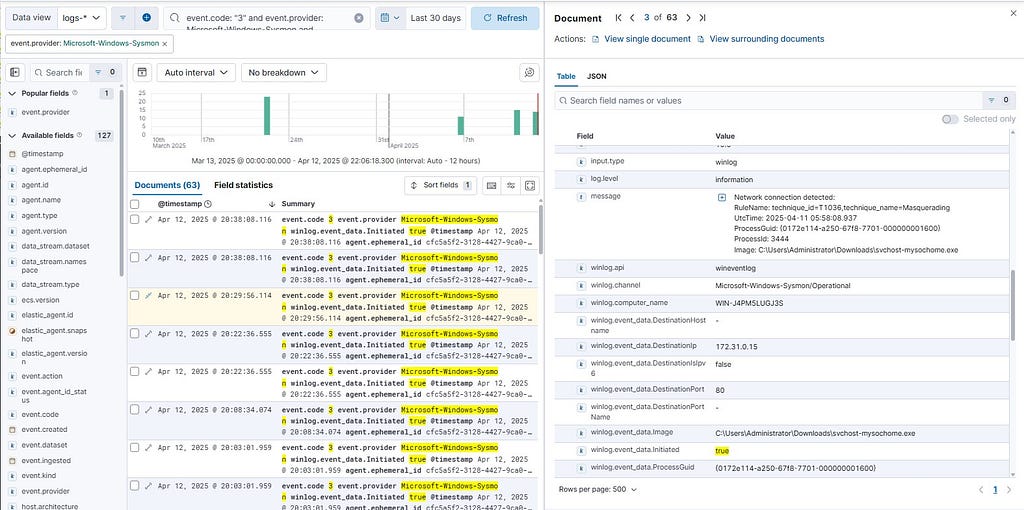
Task: Open the chart inspect lens icon
Action: [x=530, y=72]
